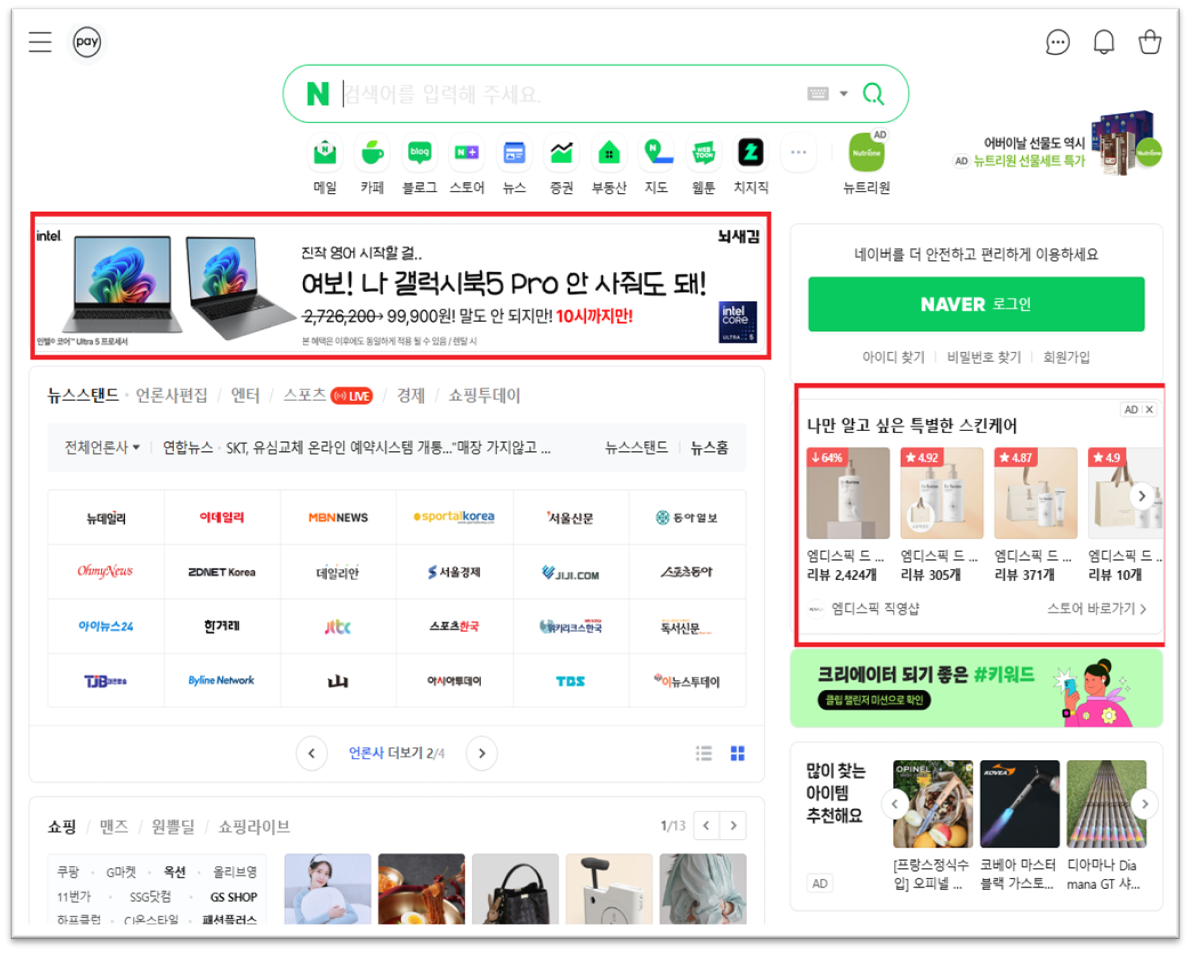Open 회원가입 link

tap(1066, 357)
